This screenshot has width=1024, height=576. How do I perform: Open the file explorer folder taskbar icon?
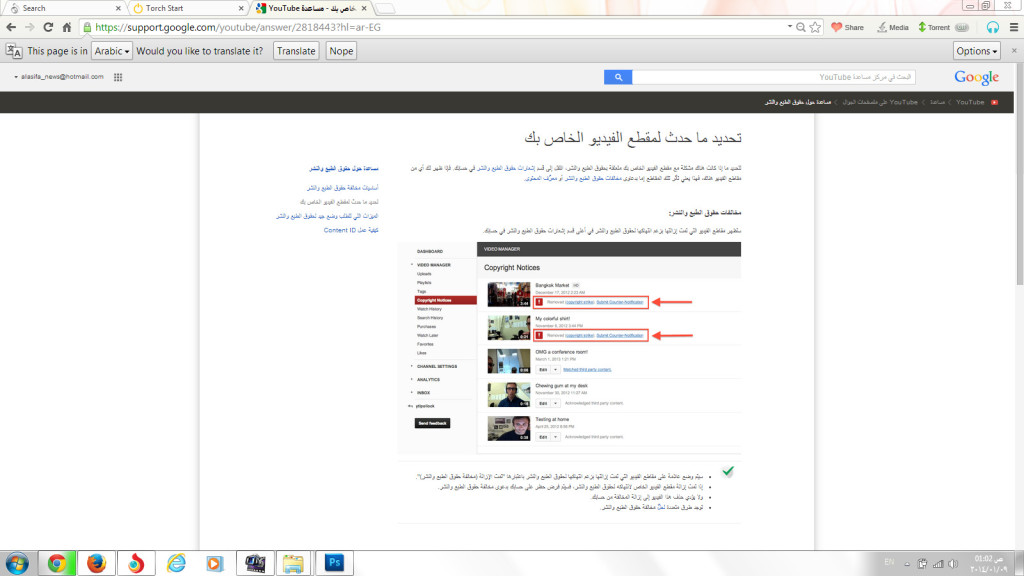point(294,563)
